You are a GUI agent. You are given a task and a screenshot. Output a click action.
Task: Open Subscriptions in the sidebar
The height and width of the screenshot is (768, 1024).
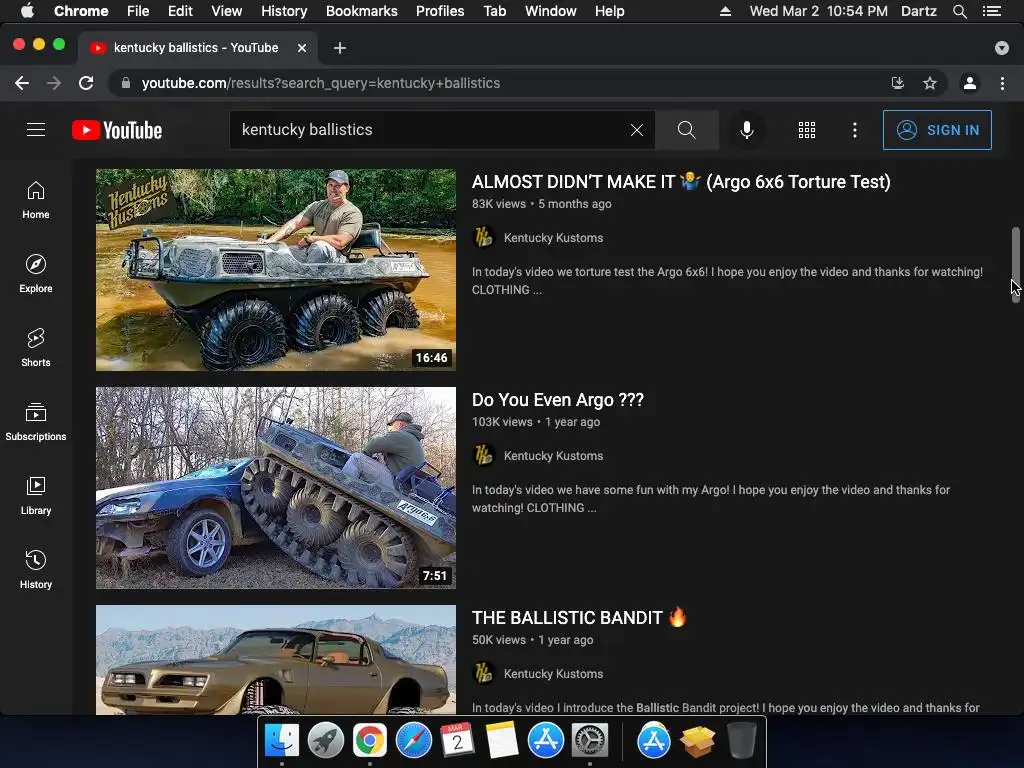(36, 422)
